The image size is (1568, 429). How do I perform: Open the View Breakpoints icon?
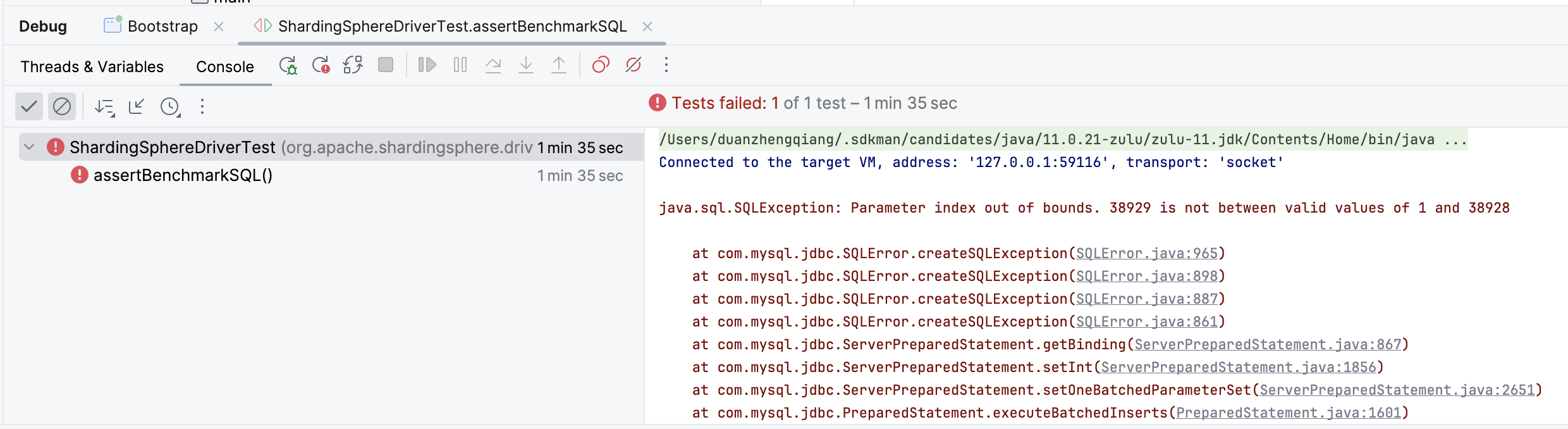click(600, 65)
